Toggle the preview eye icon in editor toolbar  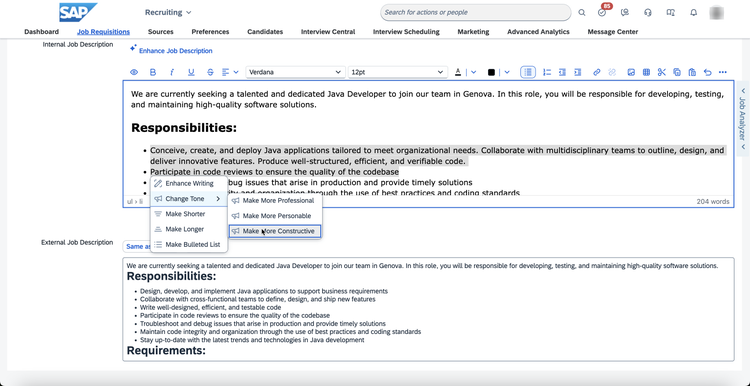pyautogui.click(x=134, y=72)
